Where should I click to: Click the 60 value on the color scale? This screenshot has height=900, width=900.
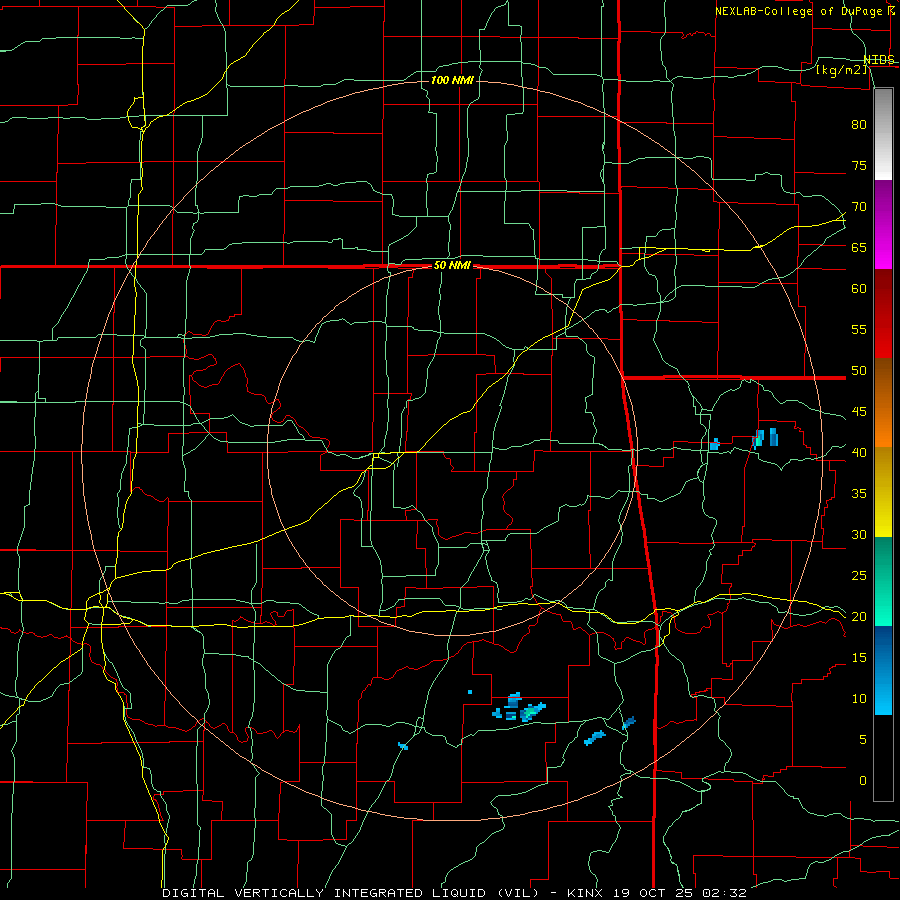point(859,288)
